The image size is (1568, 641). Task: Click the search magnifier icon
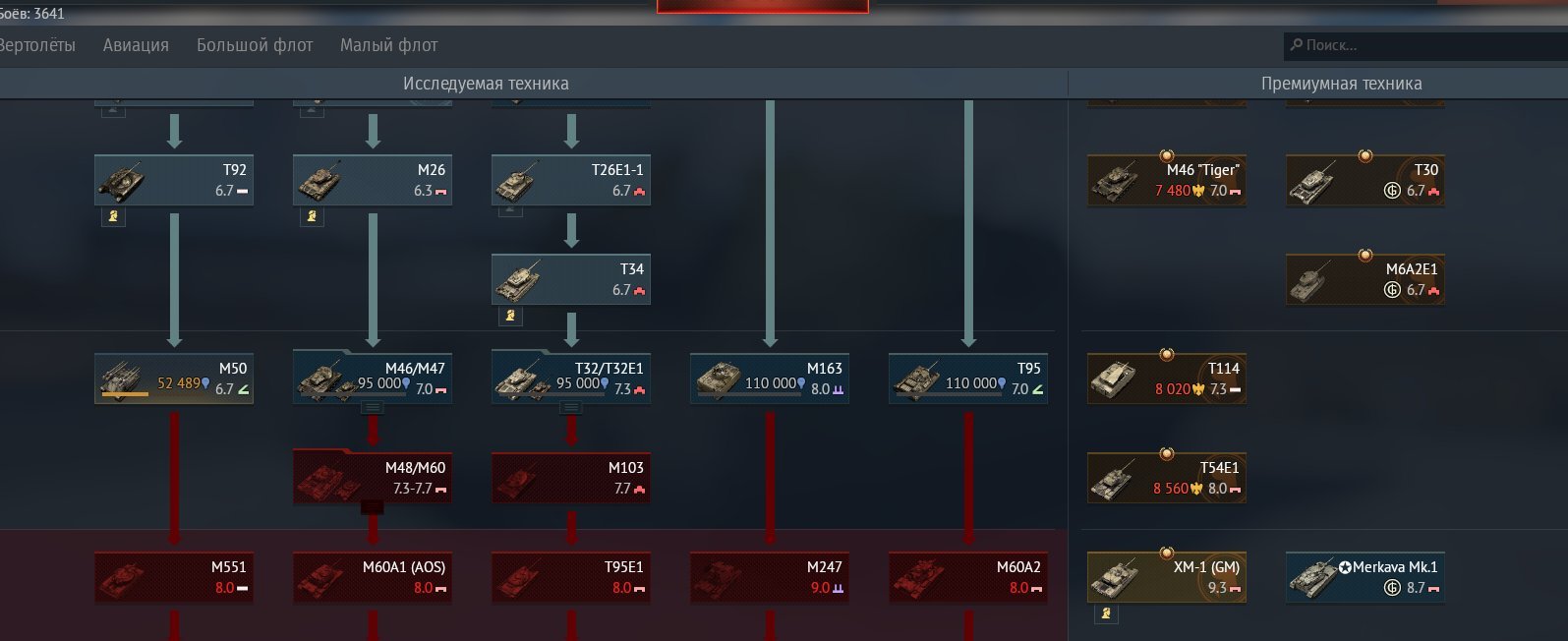1297,45
